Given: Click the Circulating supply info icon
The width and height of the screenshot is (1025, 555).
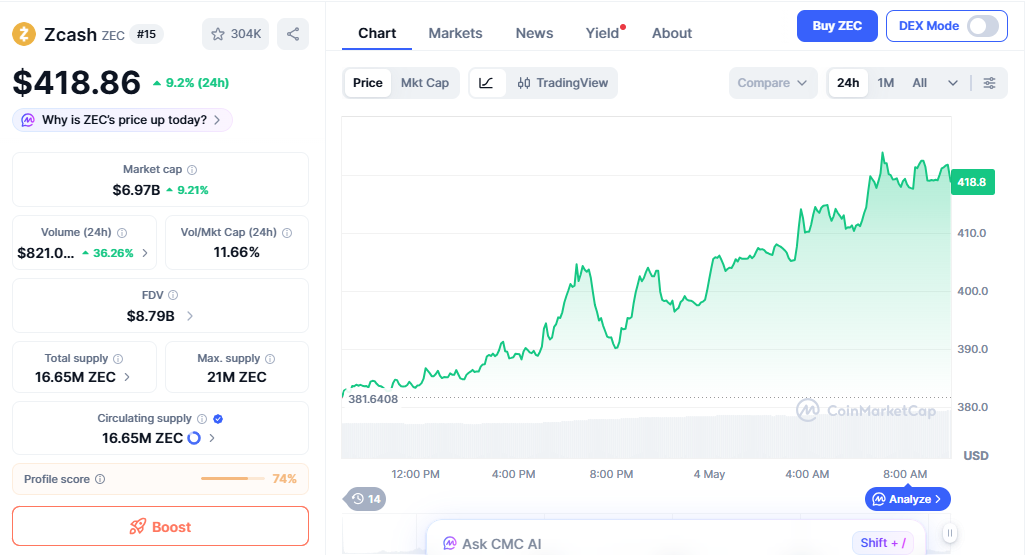Looking at the screenshot, I should 202,419.
